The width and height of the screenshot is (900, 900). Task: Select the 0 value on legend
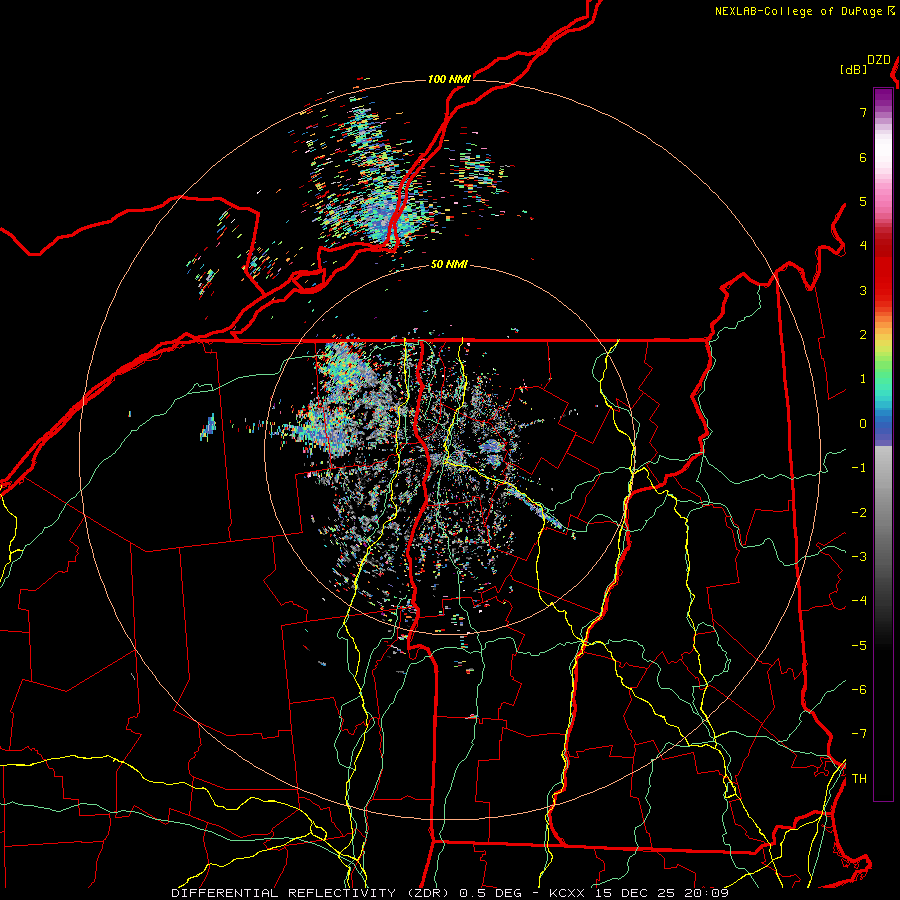click(x=863, y=424)
